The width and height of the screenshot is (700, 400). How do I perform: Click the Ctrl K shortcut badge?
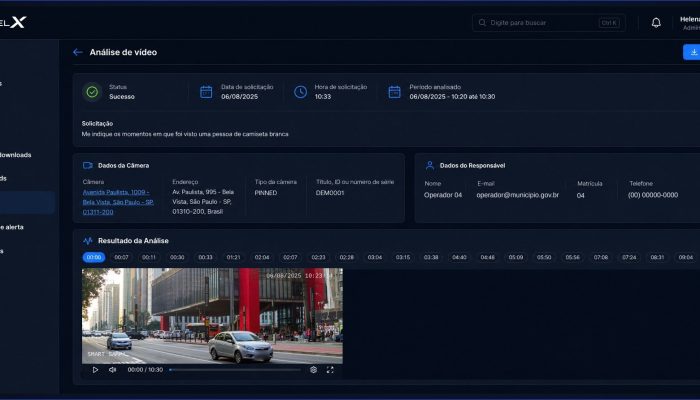(x=609, y=23)
